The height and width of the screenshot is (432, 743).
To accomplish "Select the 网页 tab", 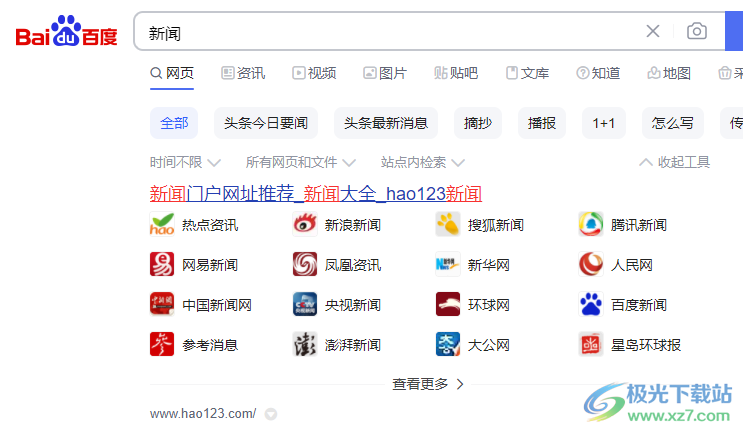I will pos(172,73).
